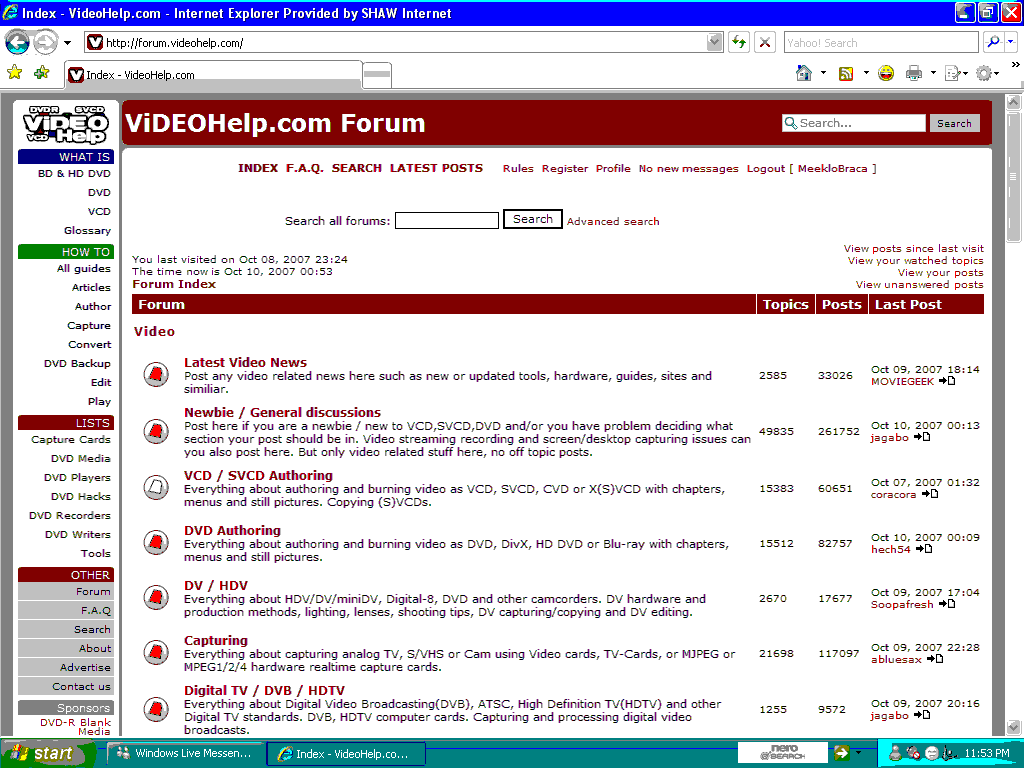The image size is (1024, 768).
Task: Open the DVD Backup sidebar guide
Action: coord(77,363)
